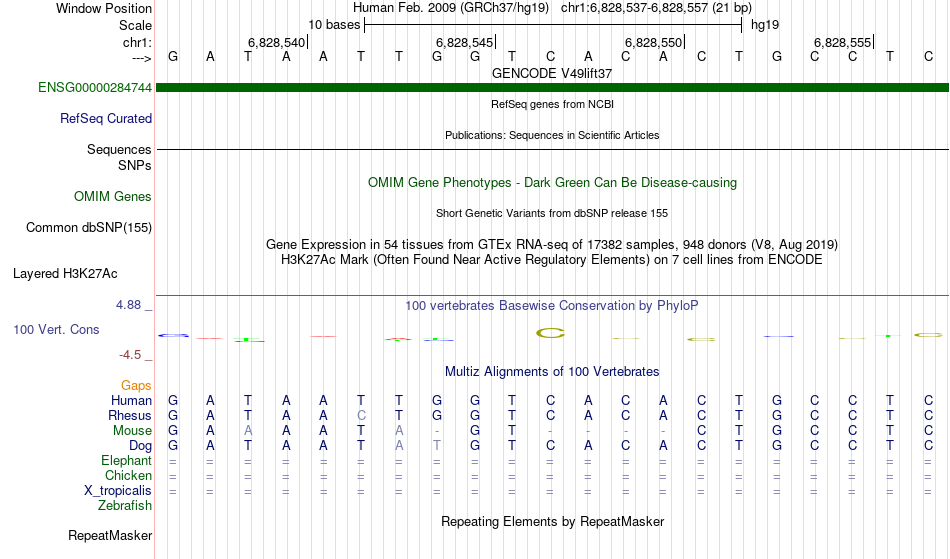
Task: Click the OMIM Gene Phenotypes title
Action: pos(553,183)
